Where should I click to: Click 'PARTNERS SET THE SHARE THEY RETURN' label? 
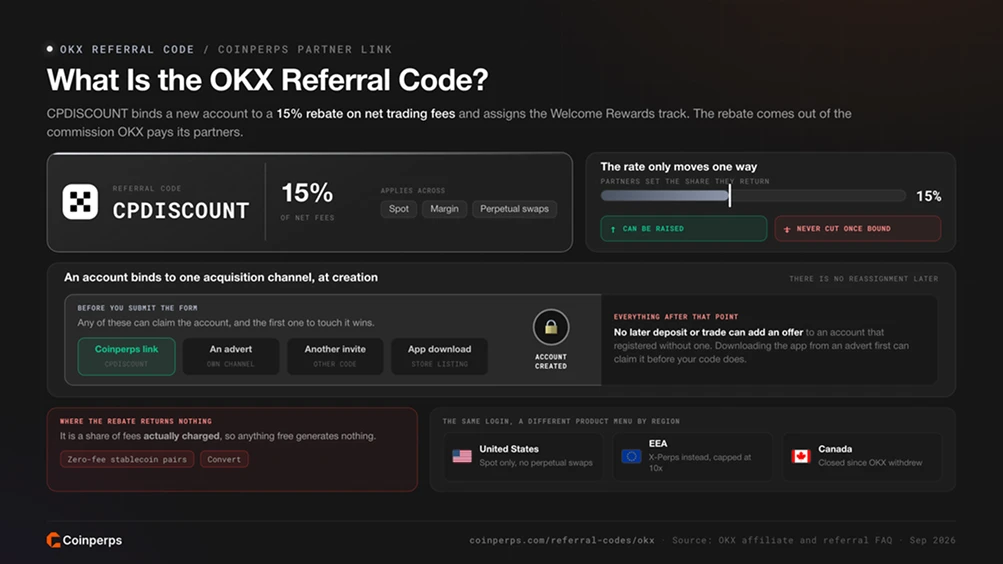pos(684,182)
